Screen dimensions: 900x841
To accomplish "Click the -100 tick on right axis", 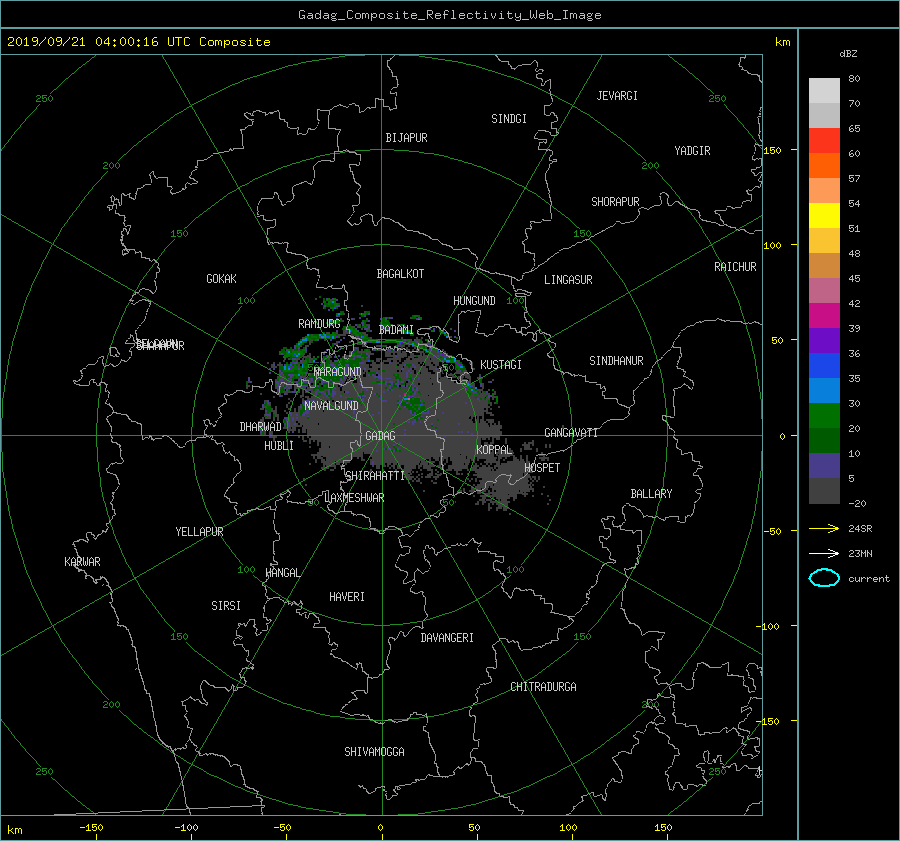I will click(x=767, y=626).
